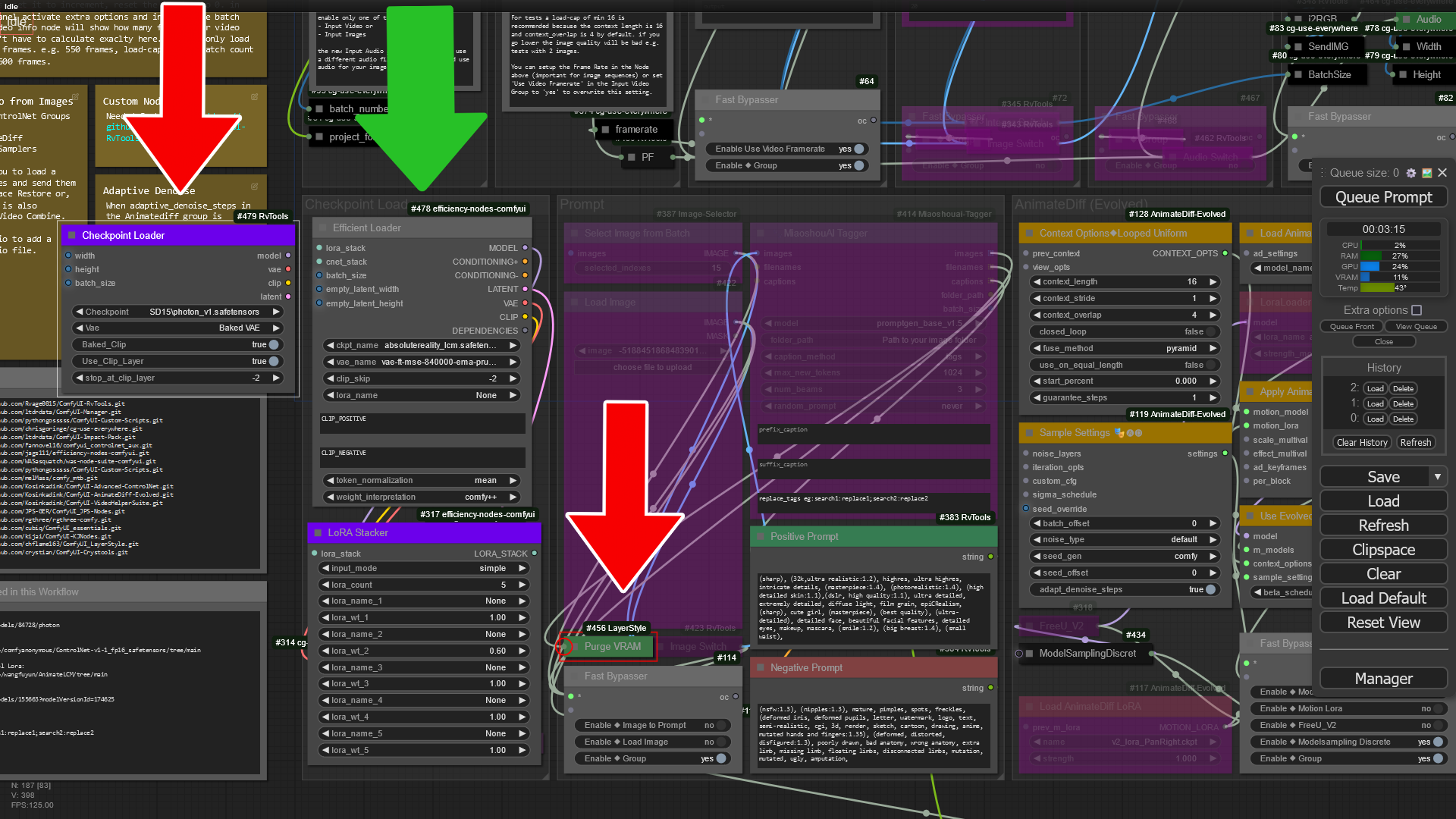Click the image feed icon beside settings gear
The image size is (1456, 819).
click(x=1426, y=173)
